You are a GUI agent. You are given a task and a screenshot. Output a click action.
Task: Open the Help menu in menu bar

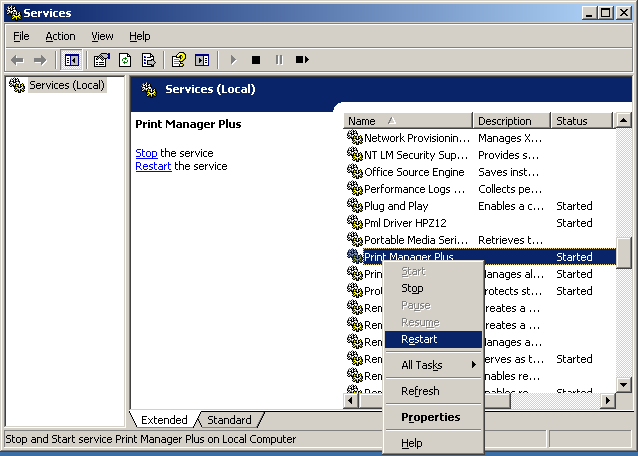[x=140, y=36]
